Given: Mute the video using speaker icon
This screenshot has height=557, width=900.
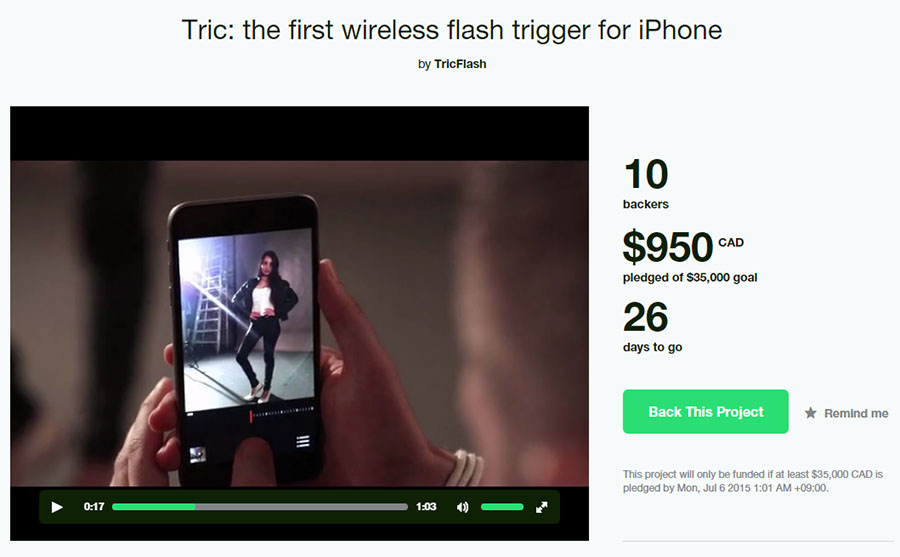Looking at the screenshot, I should click(x=462, y=507).
